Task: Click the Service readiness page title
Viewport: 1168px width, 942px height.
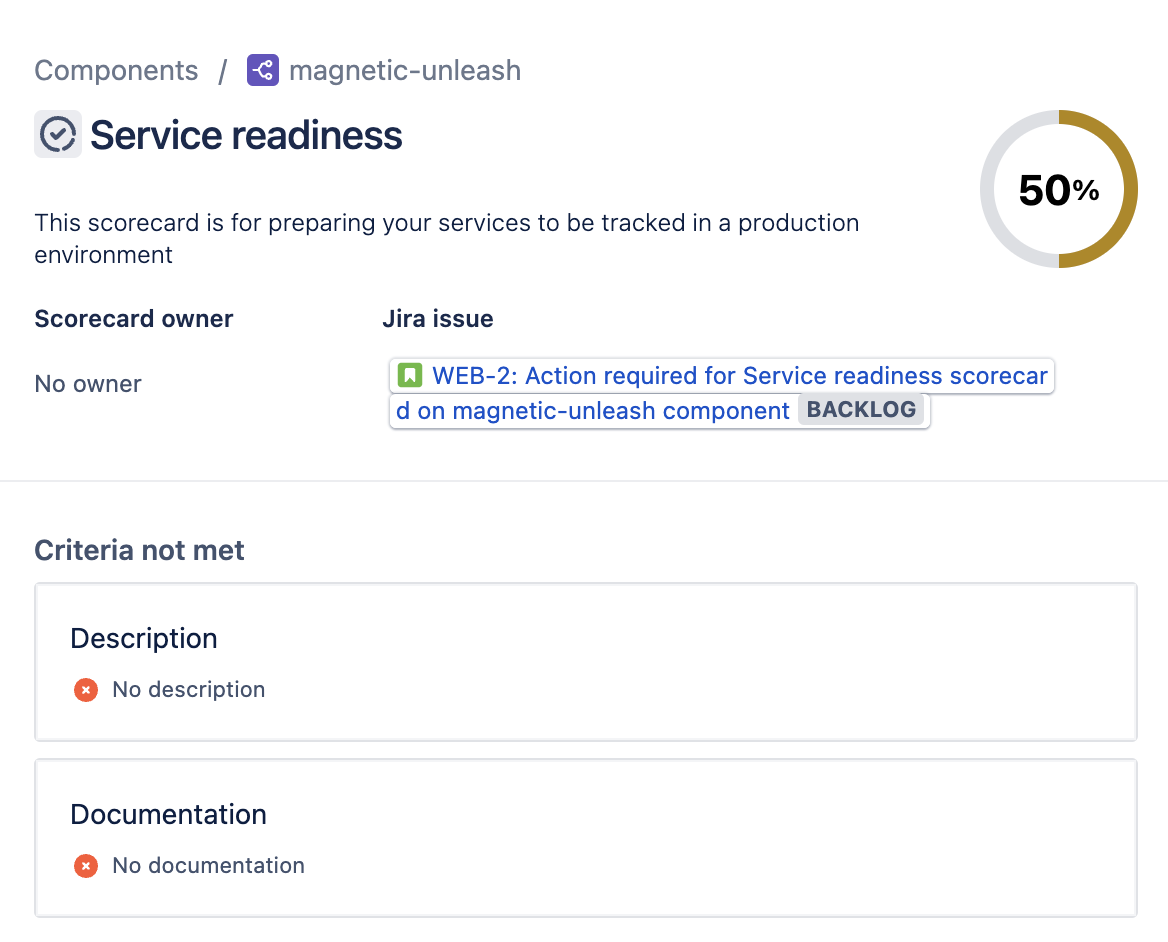Action: coord(246,134)
